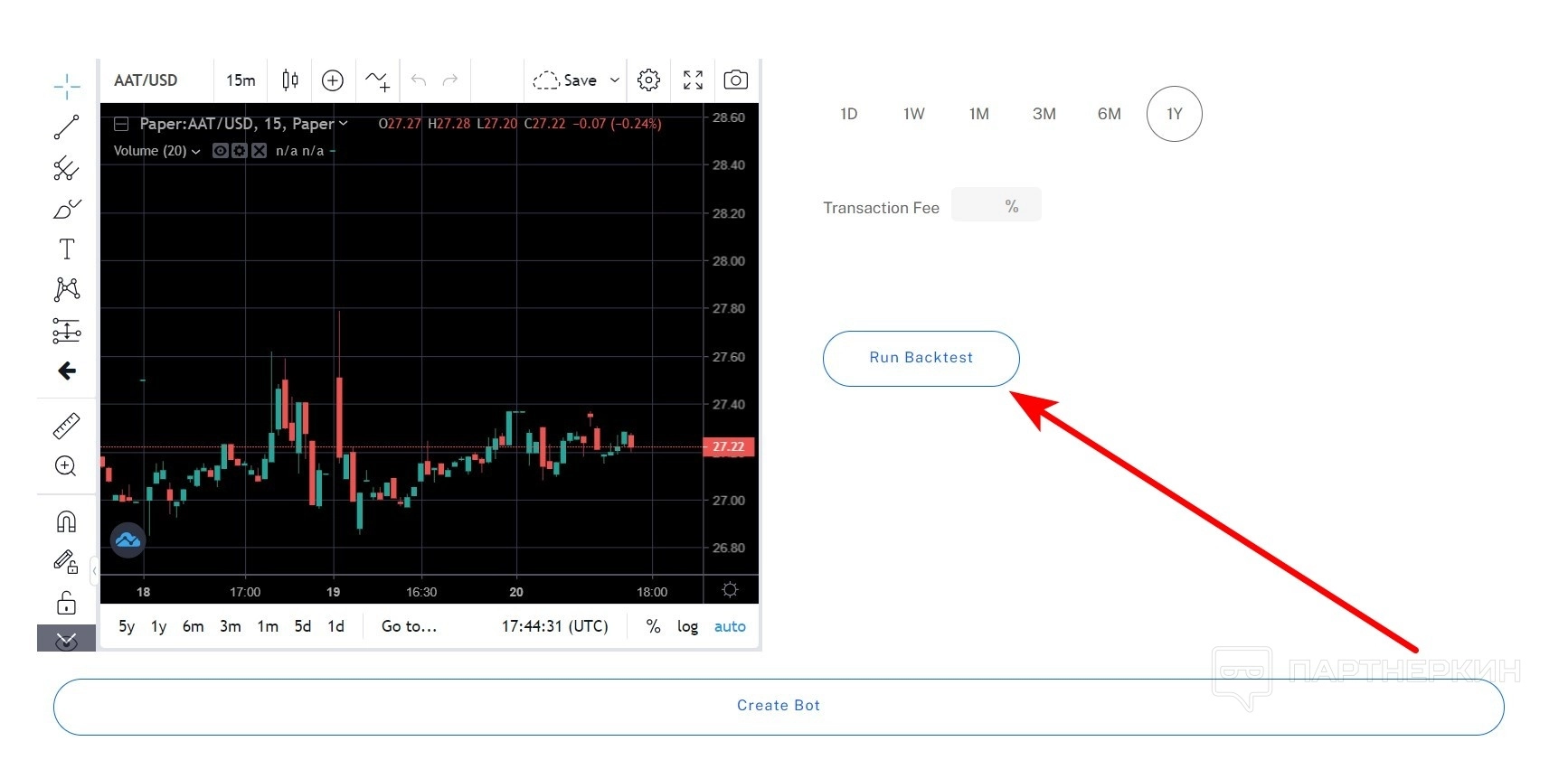This screenshot has height=760, width=1568.
Task: Select the 1Y backtest period
Action: click(x=1174, y=114)
